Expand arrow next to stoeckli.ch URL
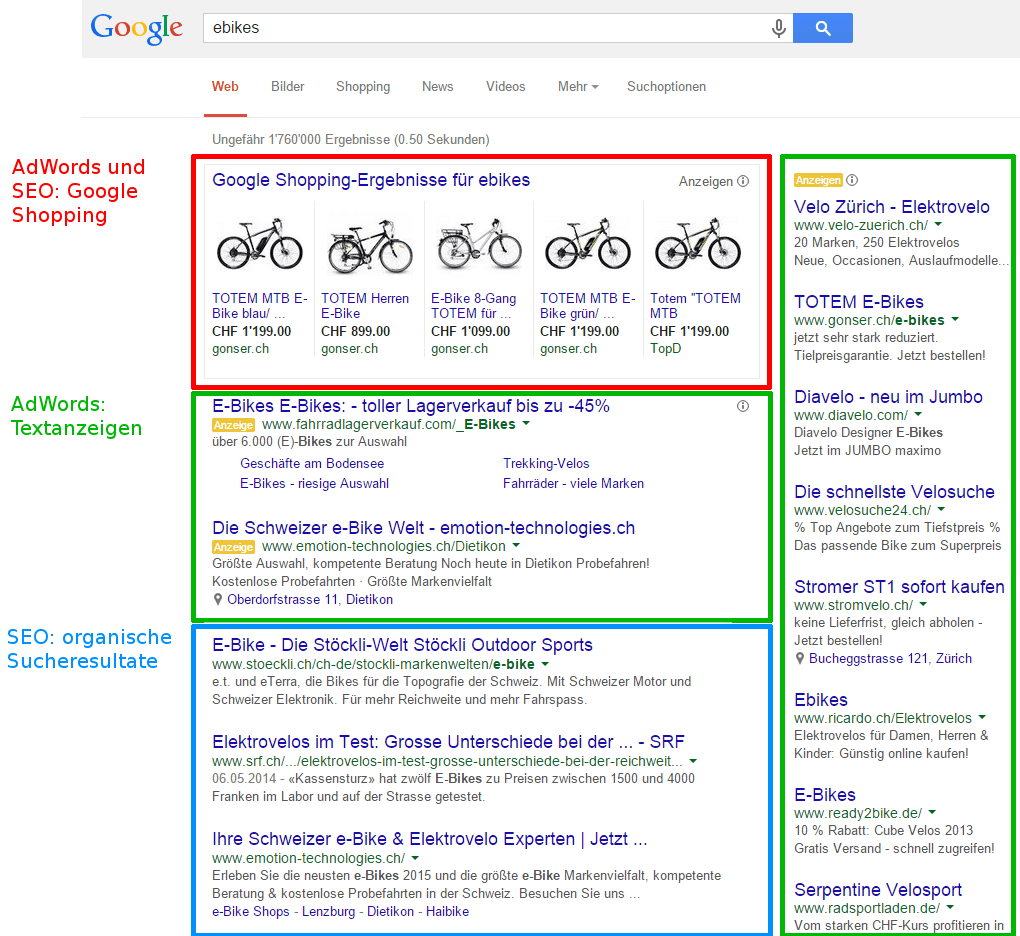This screenshot has height=936, width=1020. pos(545,663)
